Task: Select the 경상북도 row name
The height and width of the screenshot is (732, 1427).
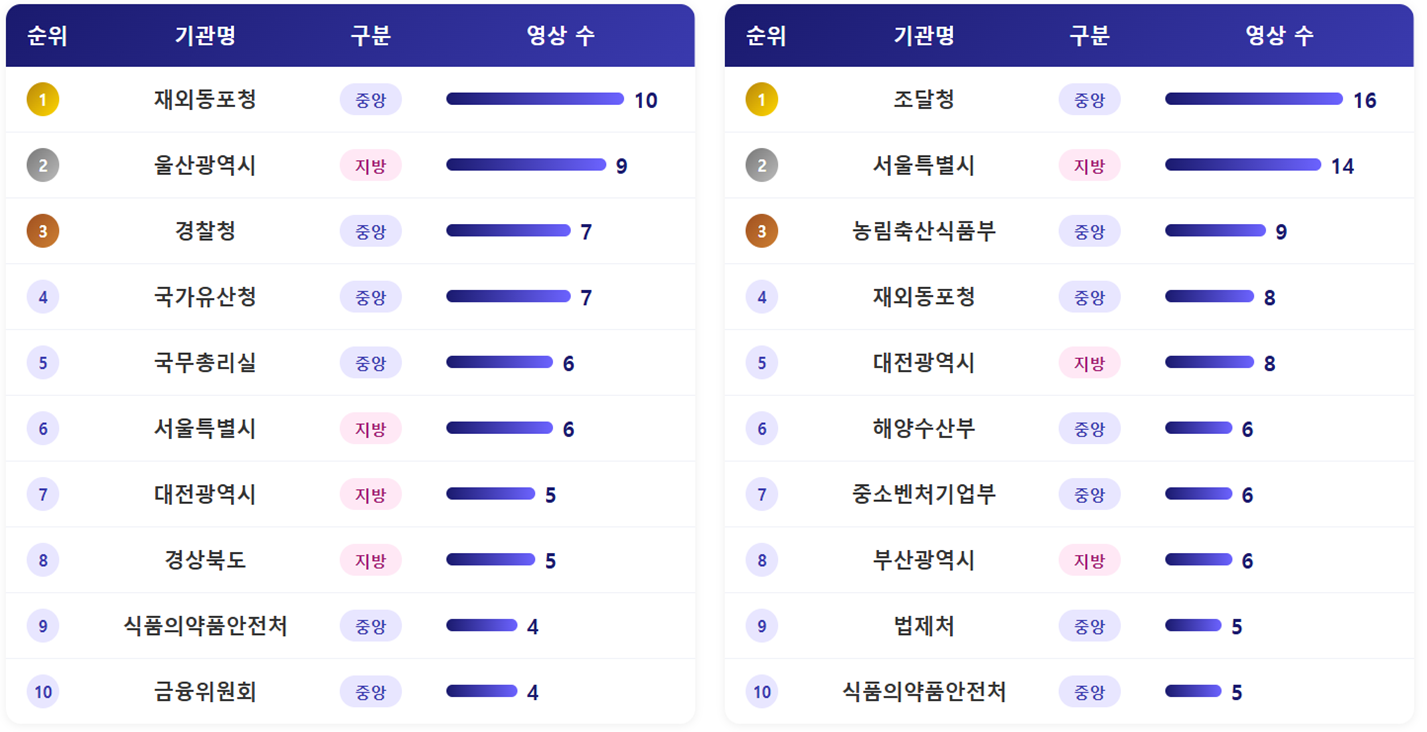Action: [205, 560]
